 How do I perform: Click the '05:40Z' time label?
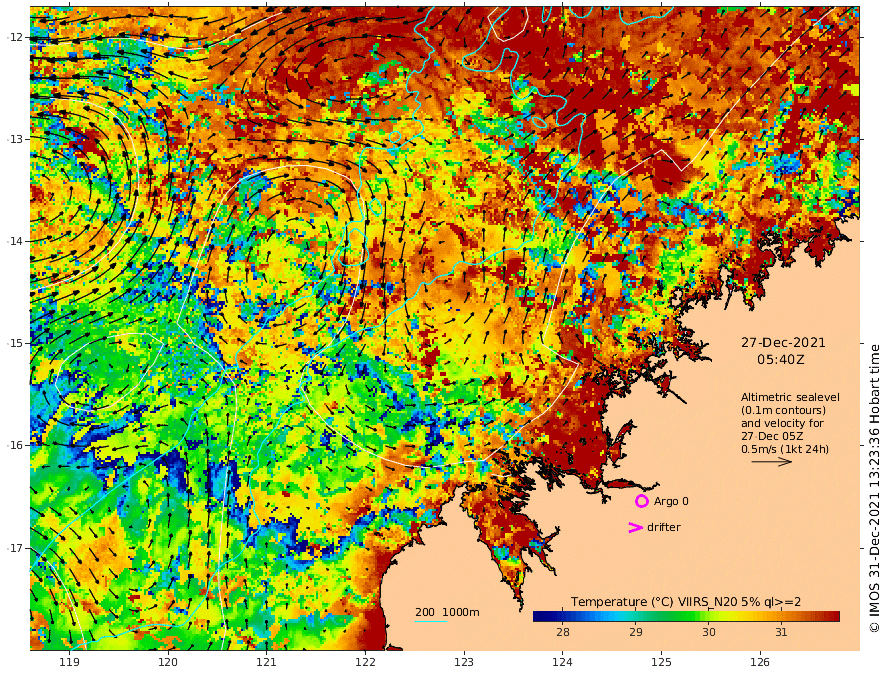[780, 359]
